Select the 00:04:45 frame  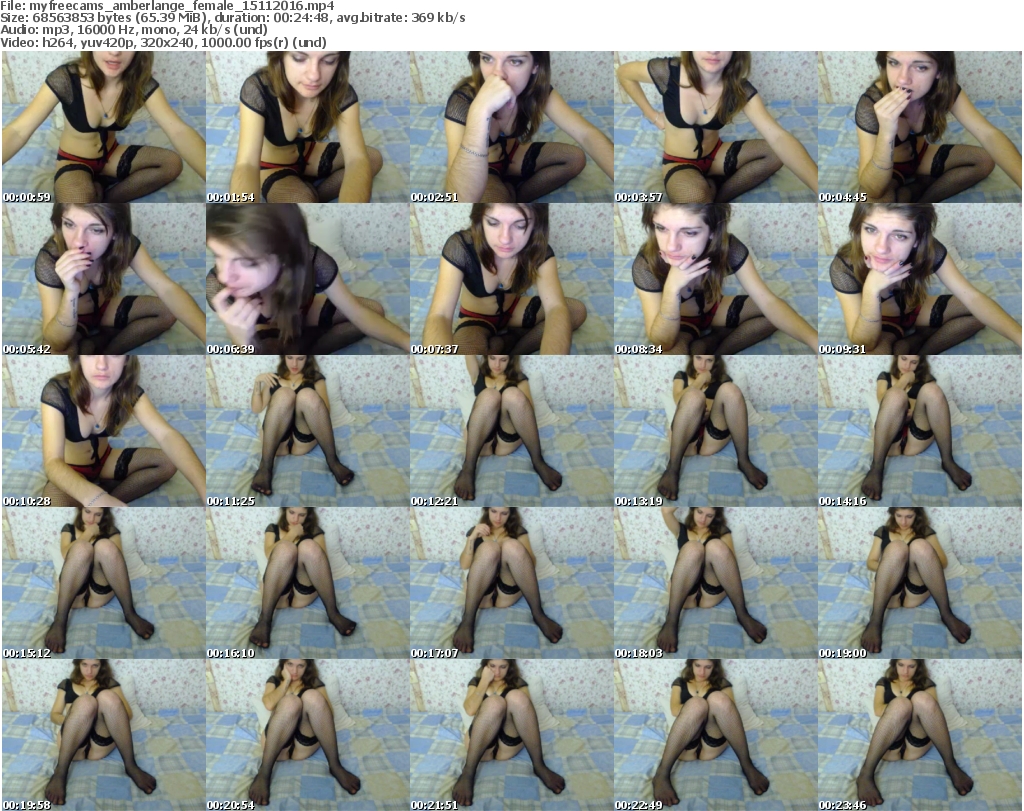920,127
